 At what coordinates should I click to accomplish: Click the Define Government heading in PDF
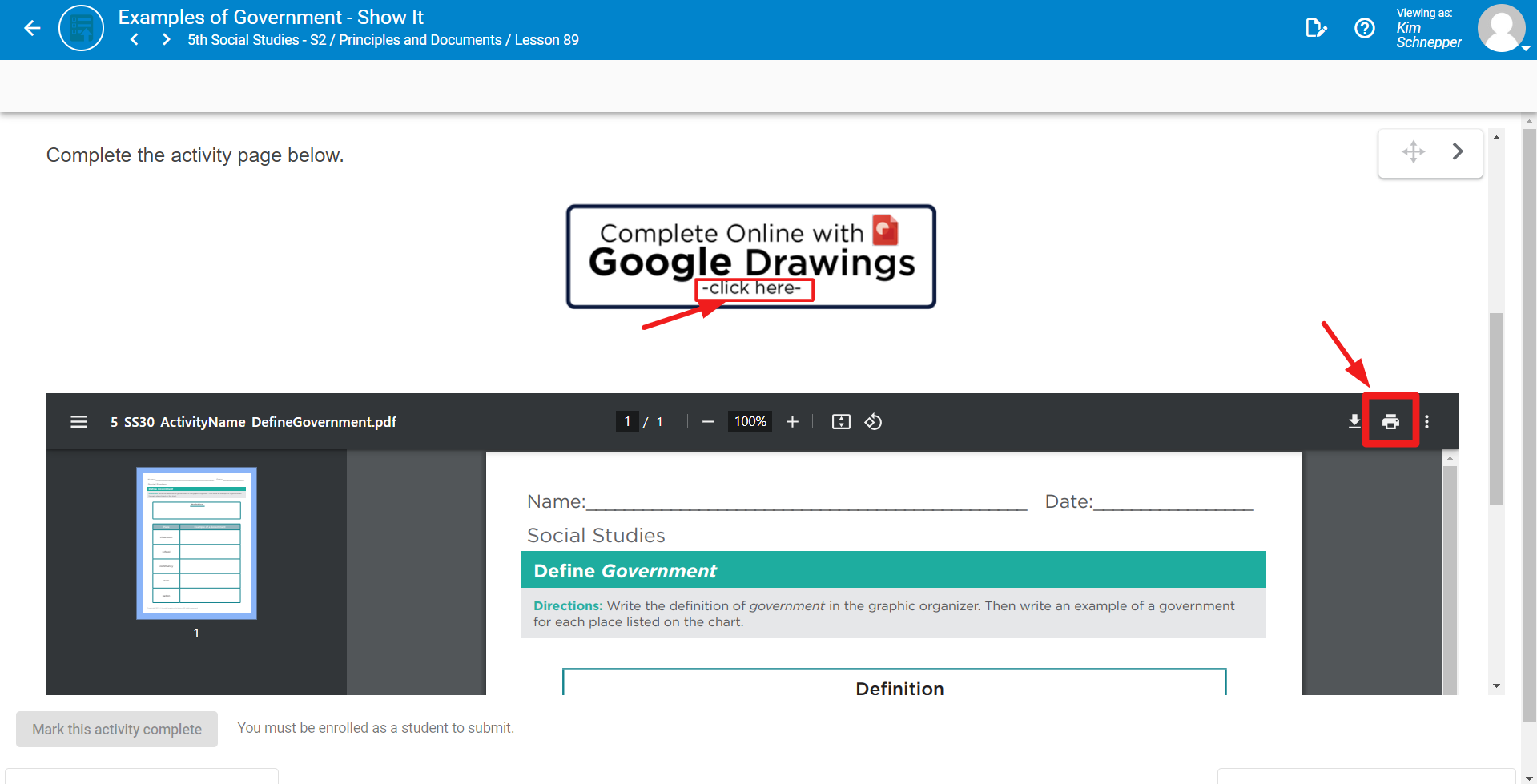626,571
